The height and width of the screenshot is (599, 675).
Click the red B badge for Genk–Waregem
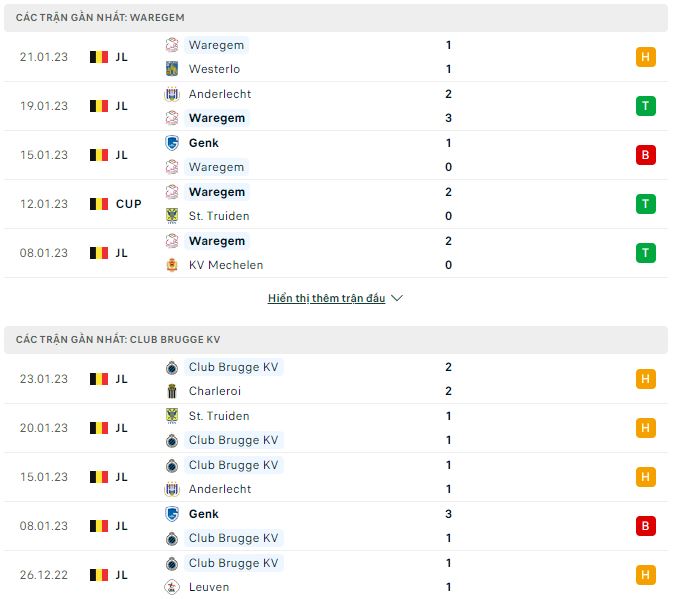(x=645, y=155)
